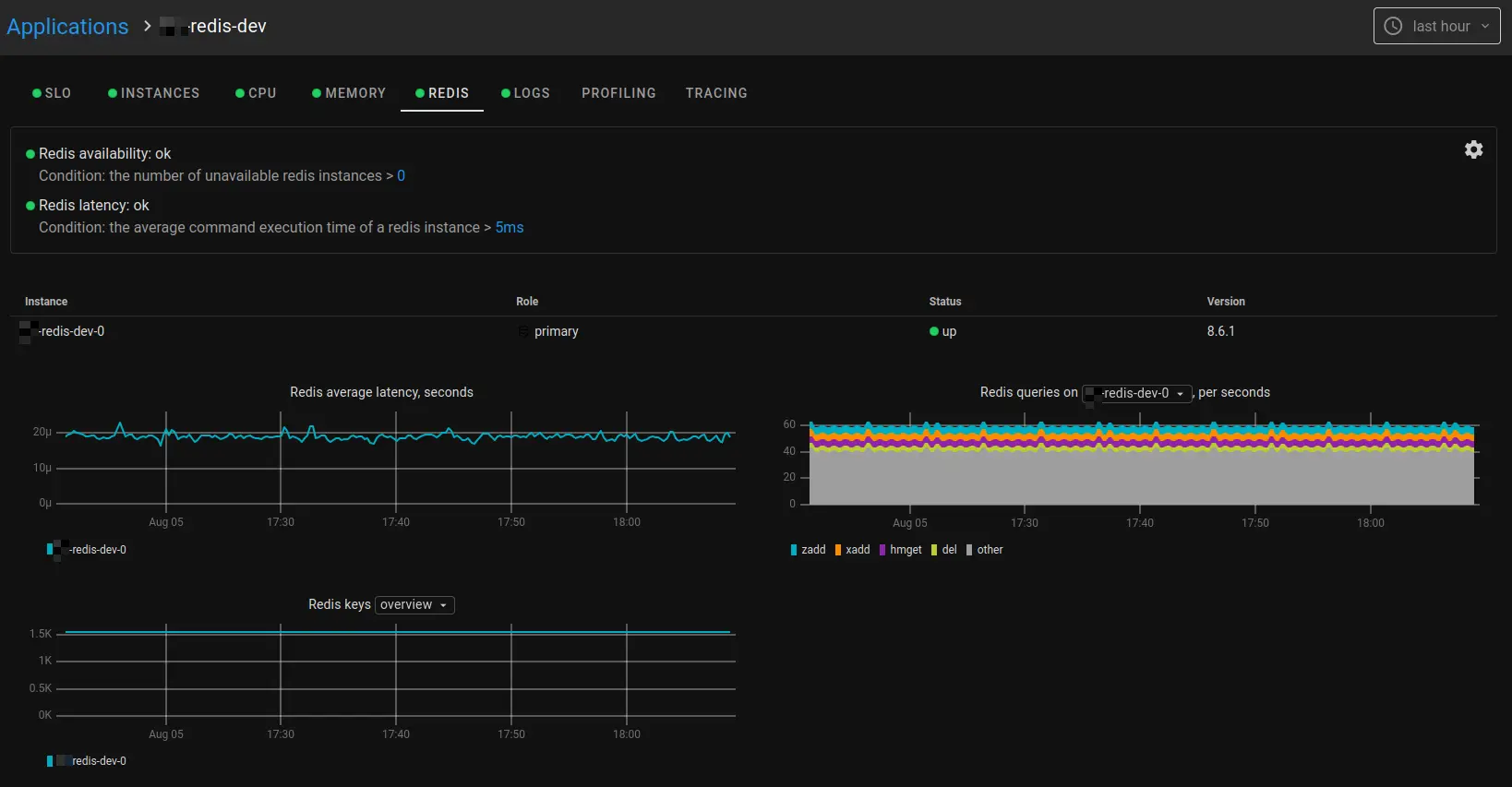Viewport: 1512px width, 787px height.
Task: Click the Instance column header
Action: click(x=46, y=302)
